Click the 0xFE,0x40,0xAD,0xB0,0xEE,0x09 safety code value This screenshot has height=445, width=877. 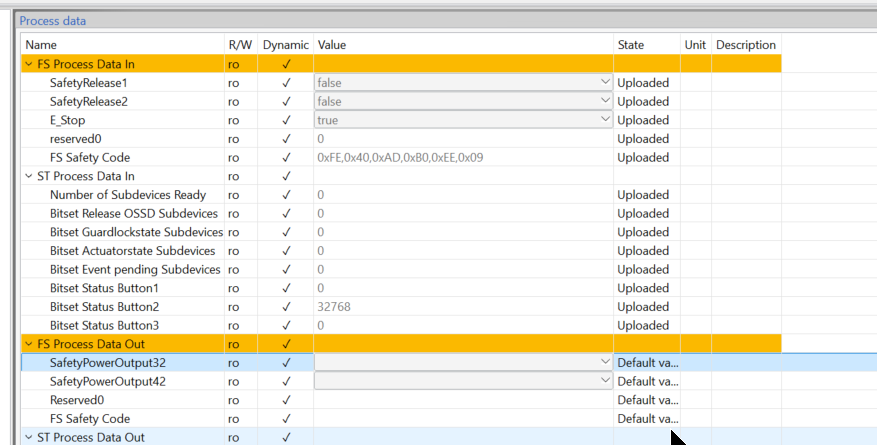(x=400, y=158)
